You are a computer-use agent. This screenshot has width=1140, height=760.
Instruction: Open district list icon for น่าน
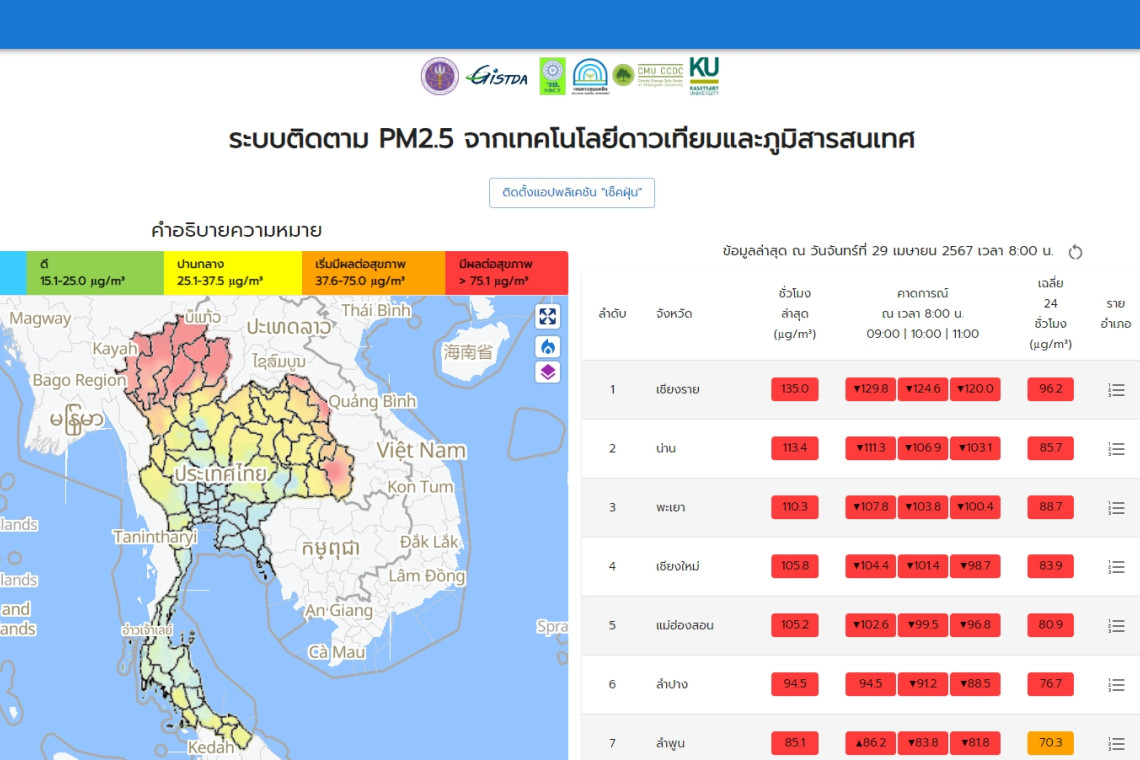1116,449
